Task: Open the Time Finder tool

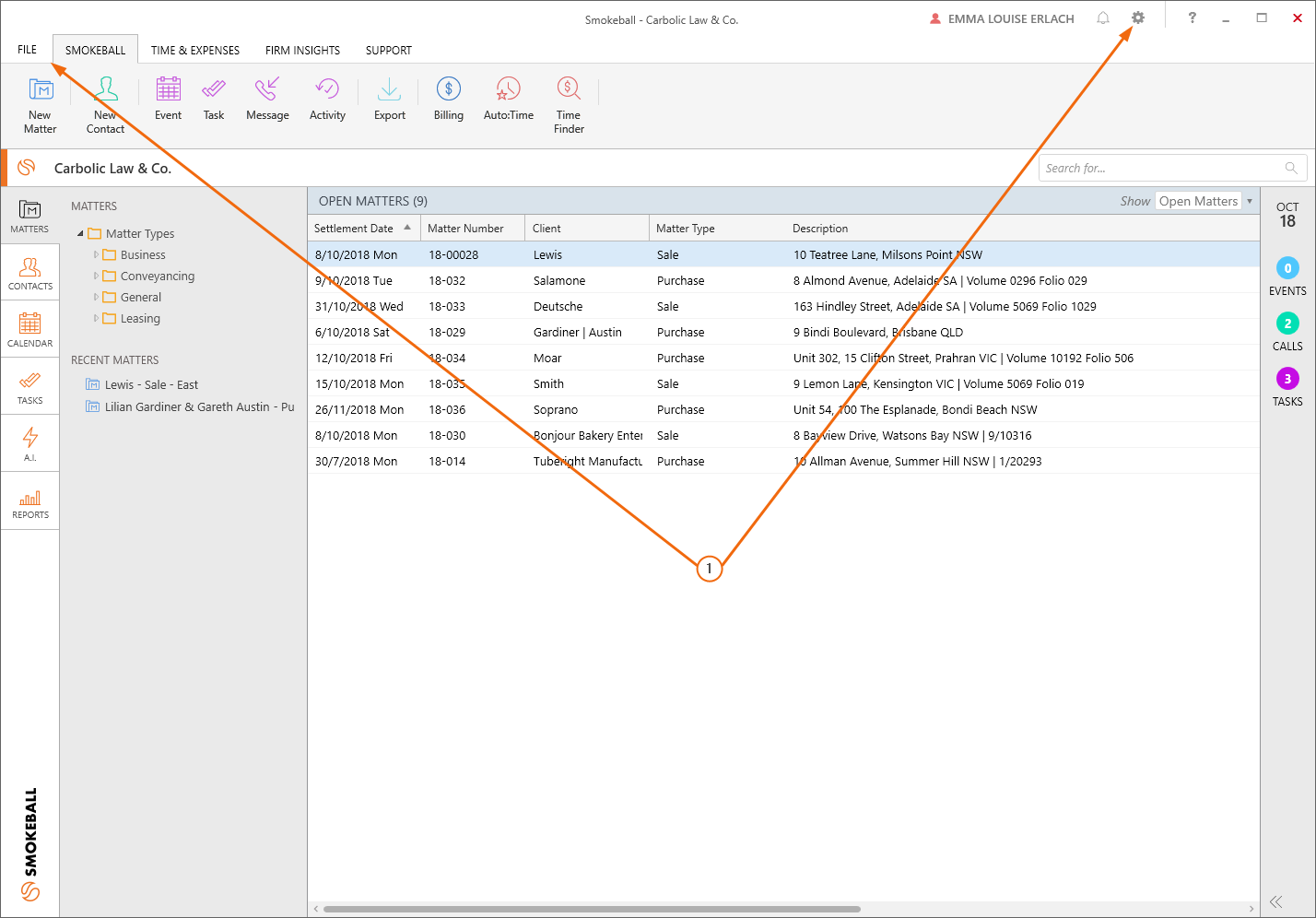Action: point(569,90)
